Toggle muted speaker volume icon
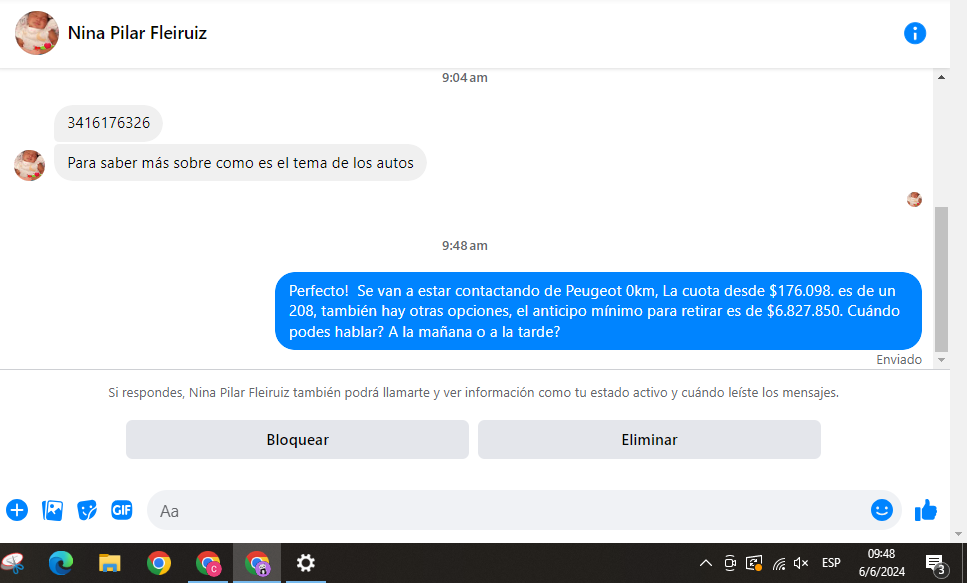This screenshot has height=583, width=967. coord(801,563)
